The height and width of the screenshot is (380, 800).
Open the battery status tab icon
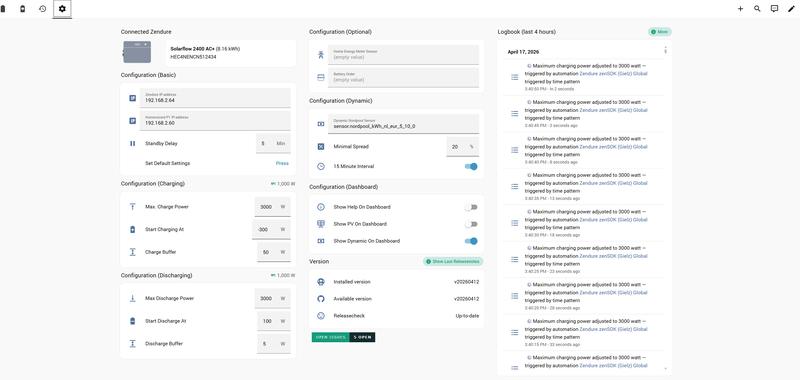click(3, 9)
